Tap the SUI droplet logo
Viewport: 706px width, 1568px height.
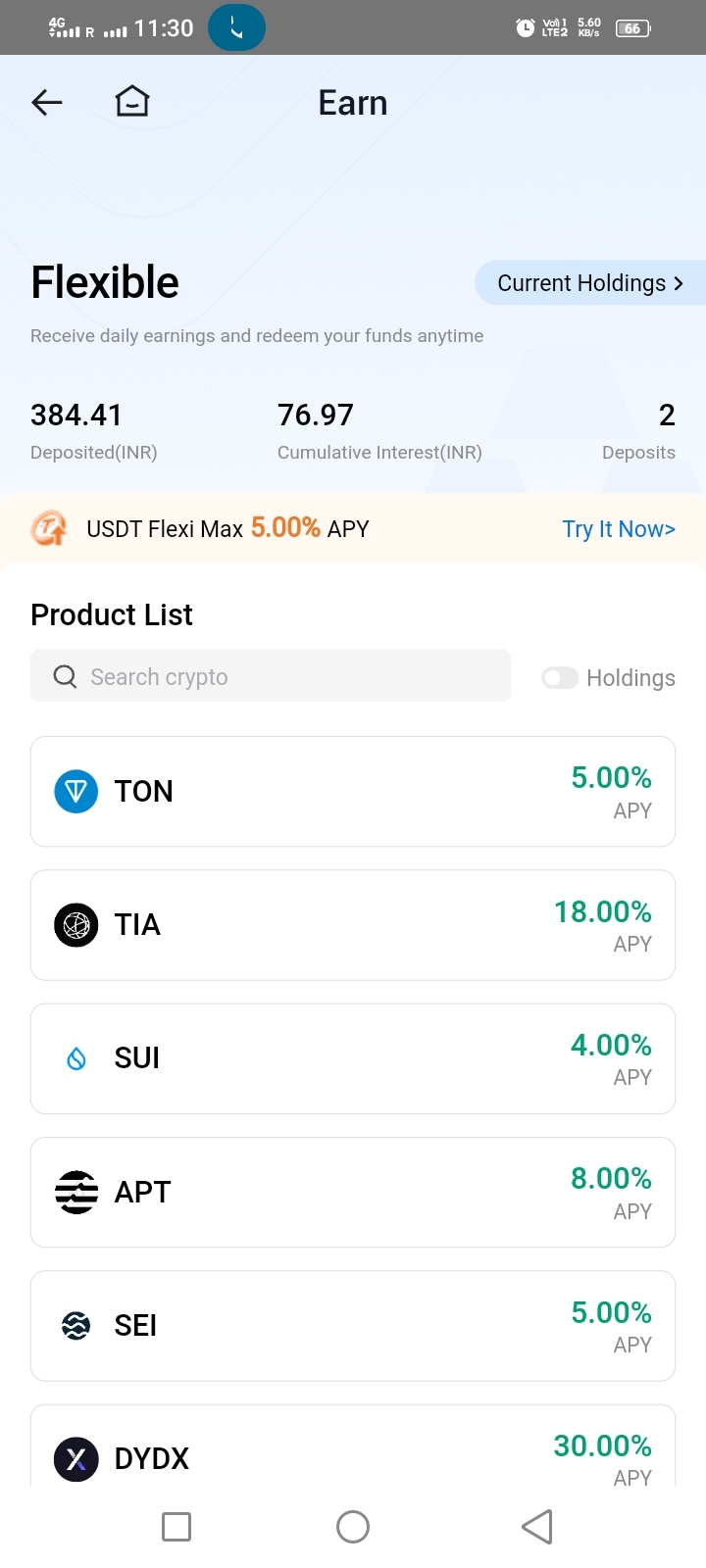76,1058
